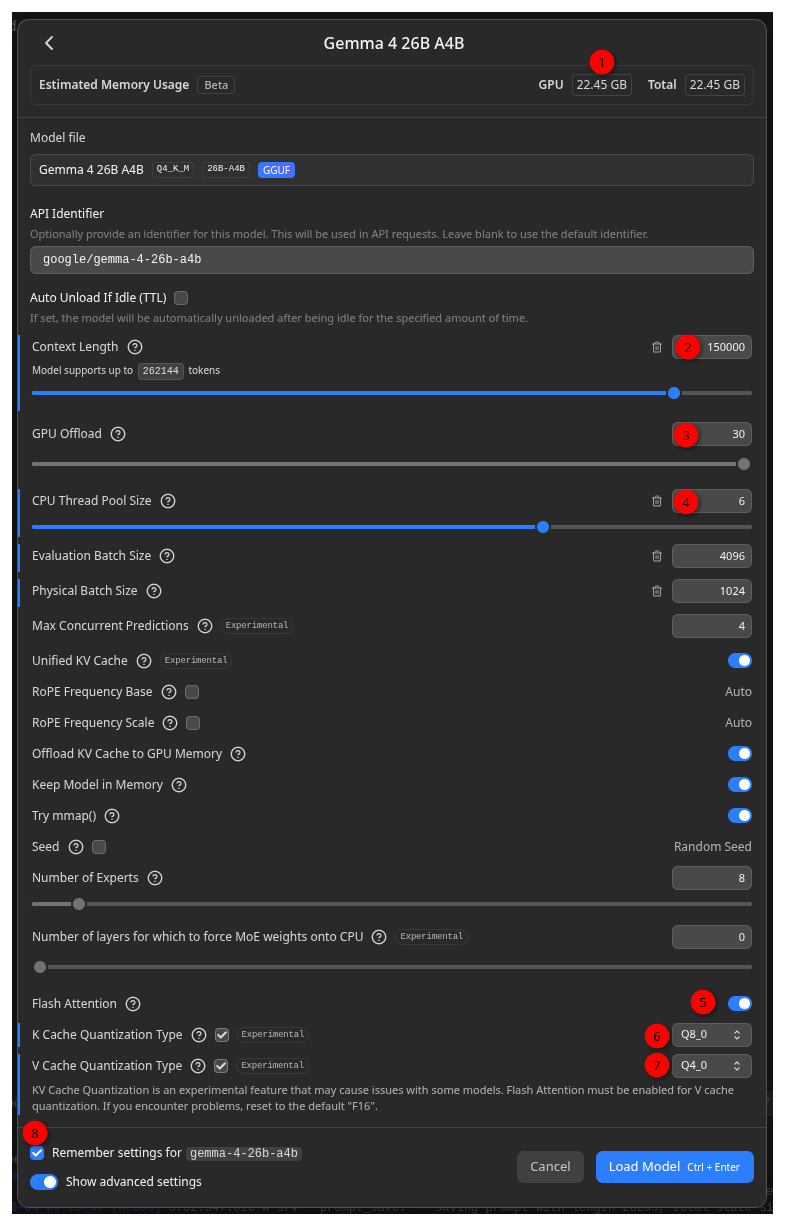The height and width of the screenshot is (1226, 785).
Task: Open the Model file selector field
Action: (x=392, y=170)
